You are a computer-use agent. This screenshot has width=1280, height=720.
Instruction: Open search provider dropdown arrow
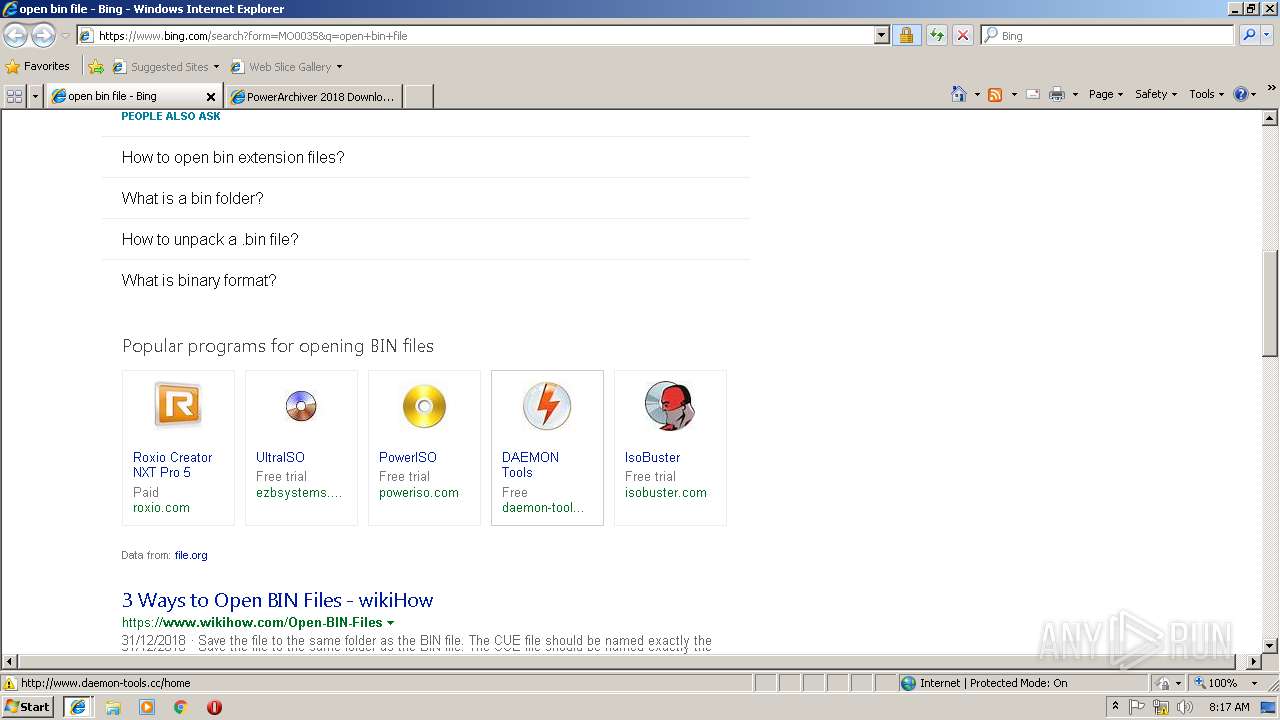click(1268, 35)
